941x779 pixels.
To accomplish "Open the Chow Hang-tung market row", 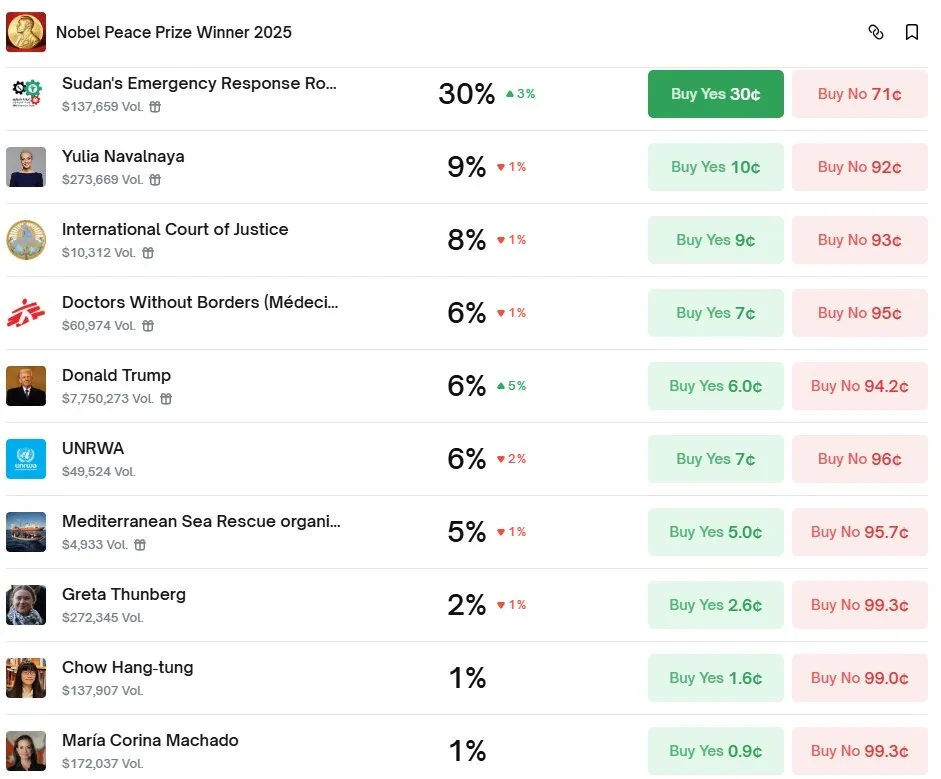I will [x=127, y=667].
